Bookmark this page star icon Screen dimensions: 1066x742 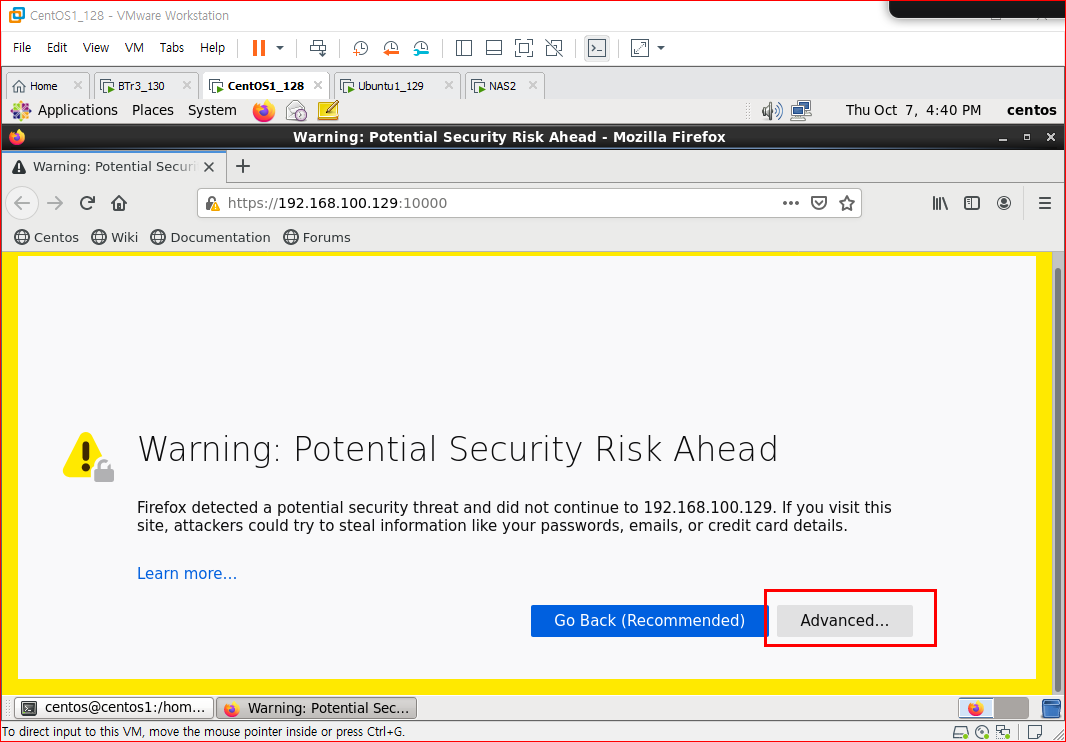pos(847,203)
